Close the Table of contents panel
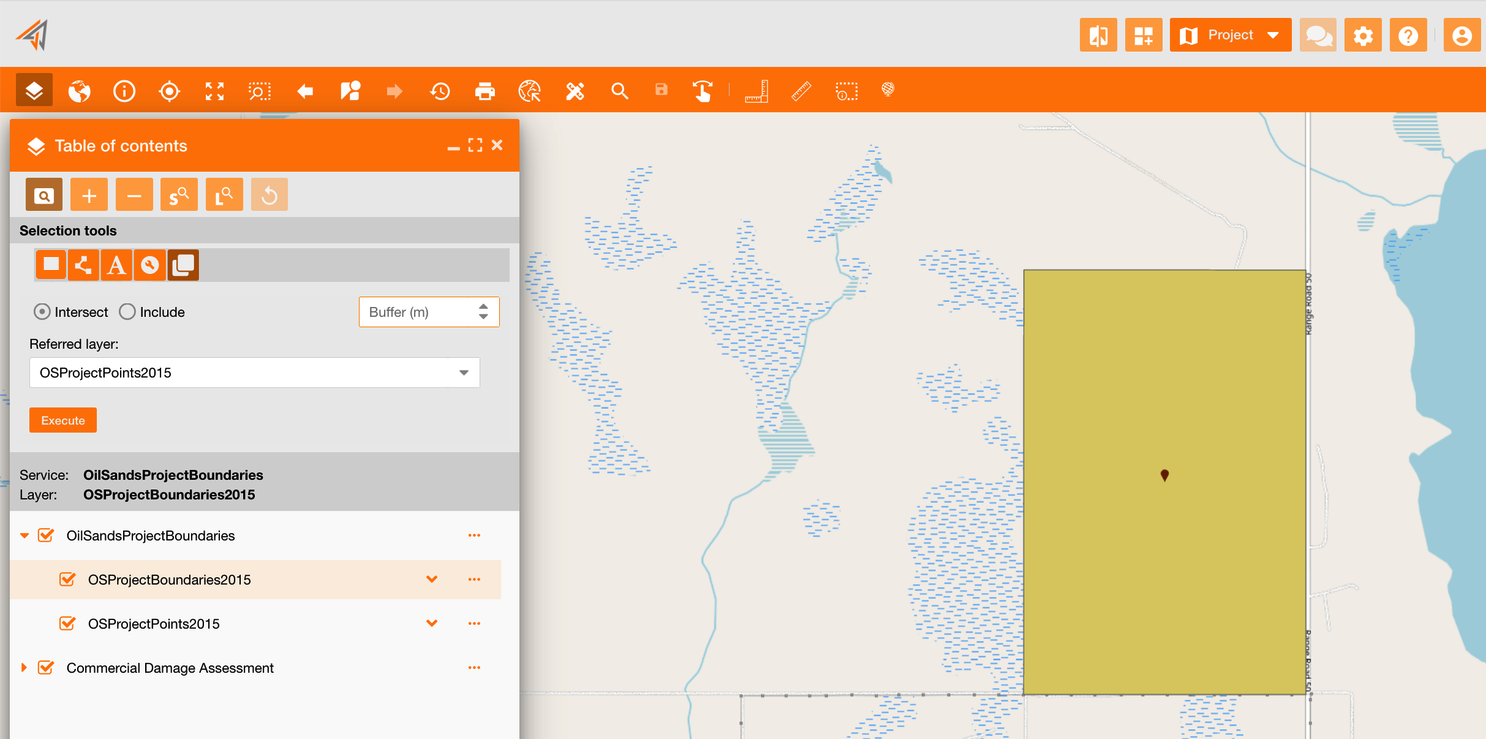The width and height of the screenshot is (1486, 739). pyautogui.click(x=497, y=146)
